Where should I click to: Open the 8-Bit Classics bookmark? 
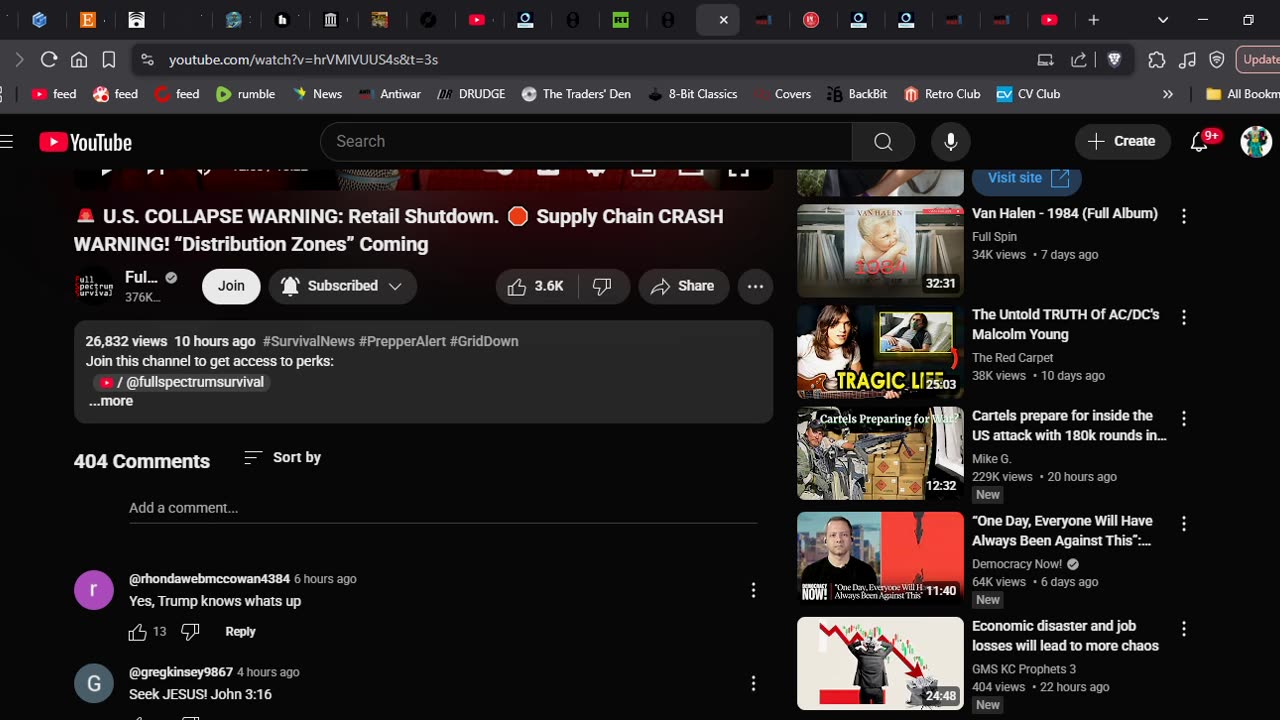693,94
